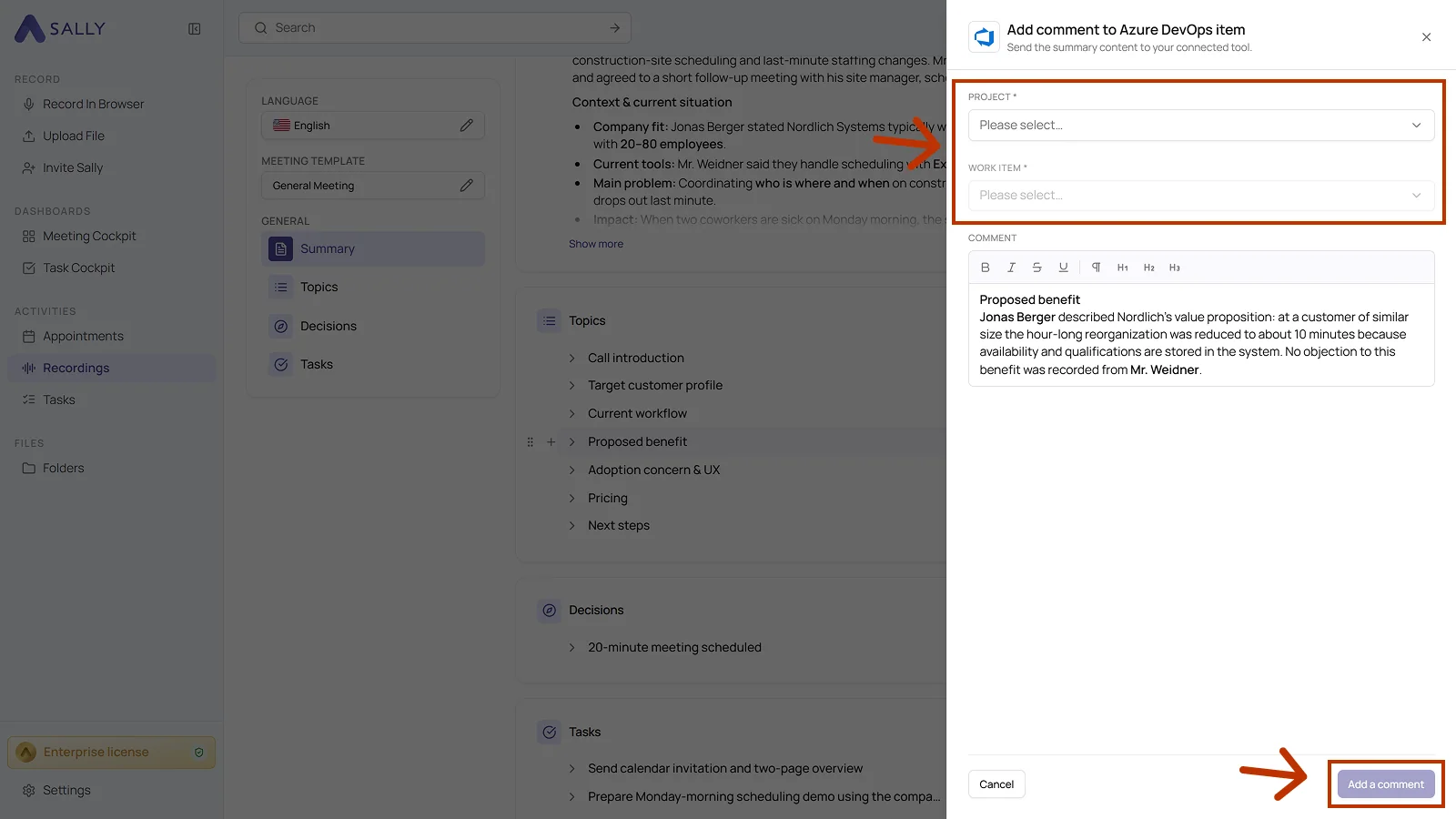
Task: Click Enterprise license badge
Action: click(x=111, y=753)
